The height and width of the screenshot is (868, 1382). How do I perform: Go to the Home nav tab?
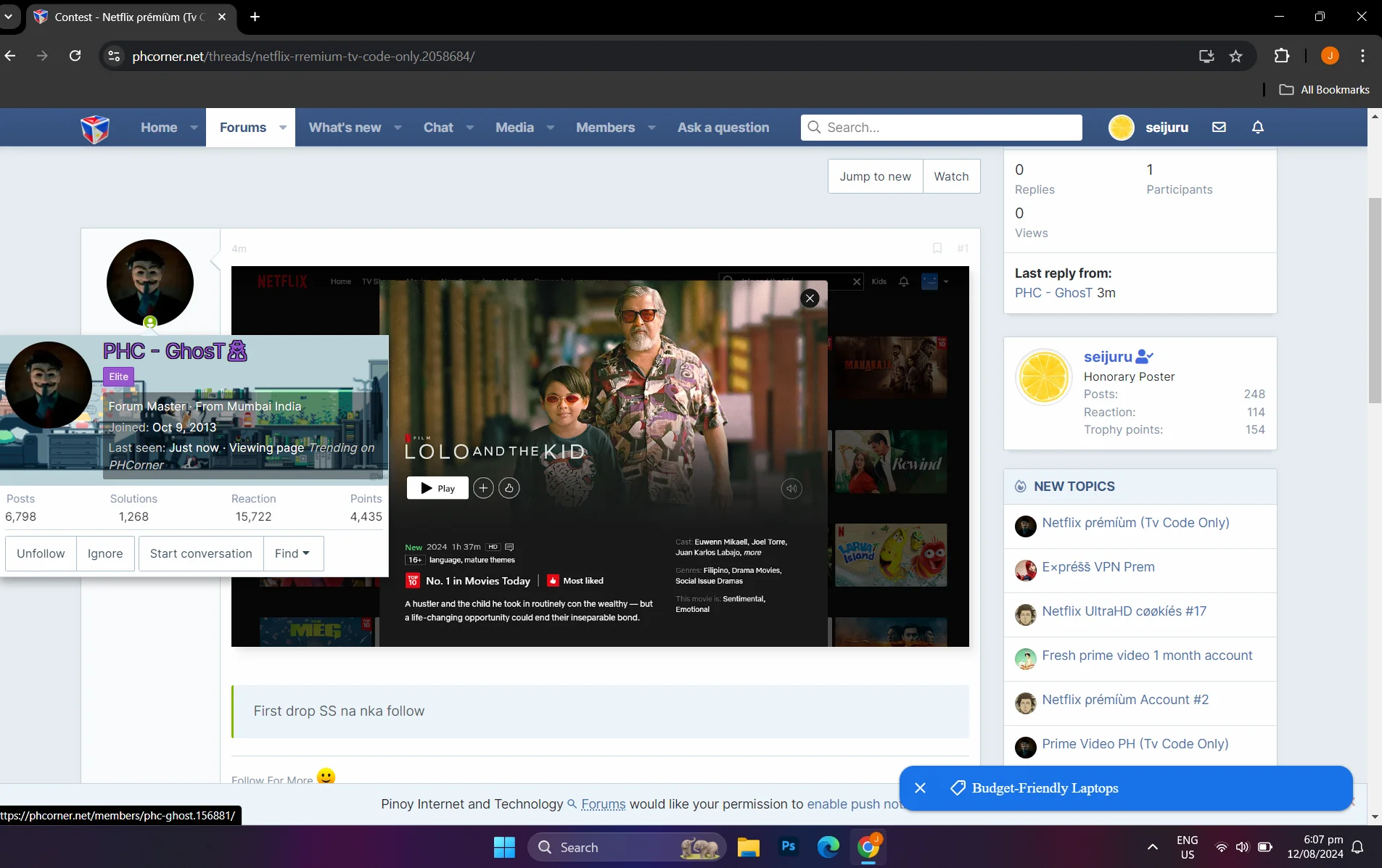click(x=159, y=128)
